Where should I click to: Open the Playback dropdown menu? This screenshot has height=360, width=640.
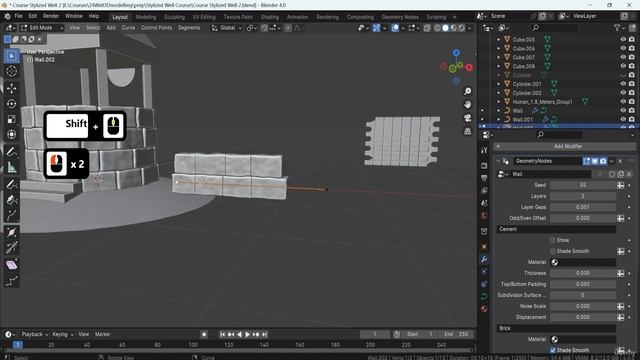tap(34, 334)
